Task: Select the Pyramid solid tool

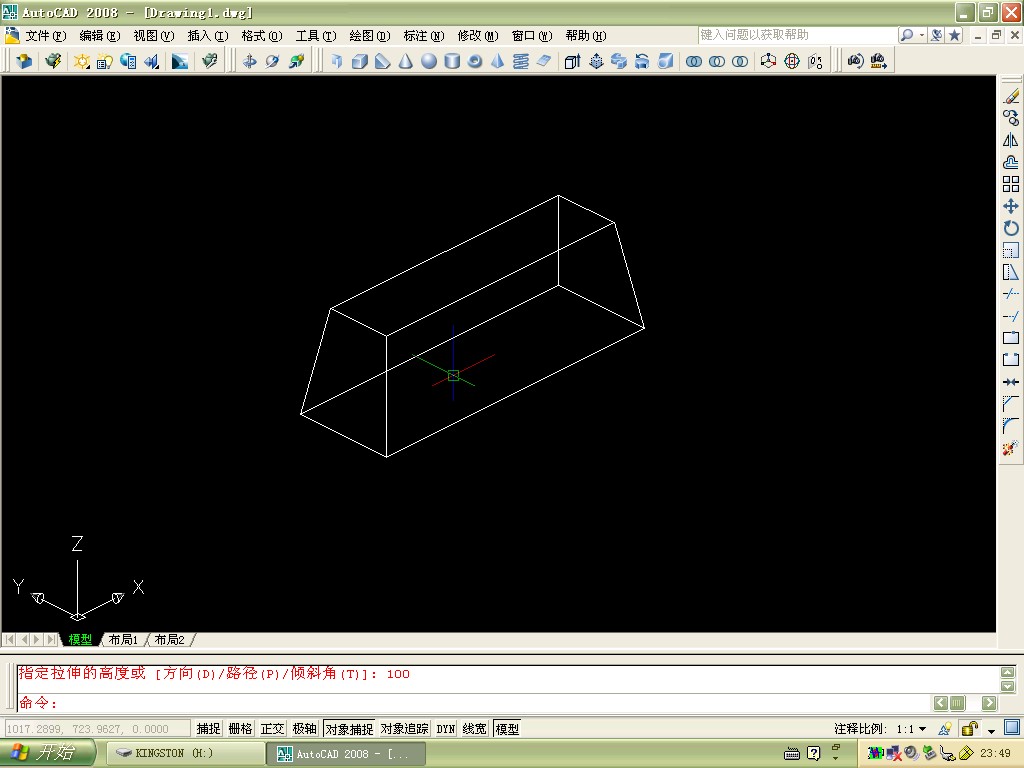Action: (498, 61)
